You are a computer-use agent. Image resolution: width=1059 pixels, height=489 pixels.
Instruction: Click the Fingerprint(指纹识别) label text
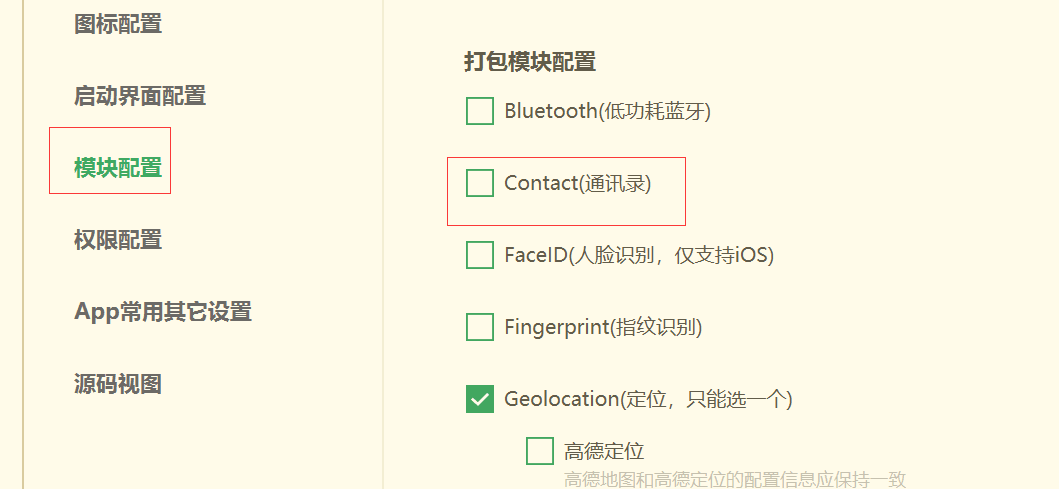click(603, 327)
